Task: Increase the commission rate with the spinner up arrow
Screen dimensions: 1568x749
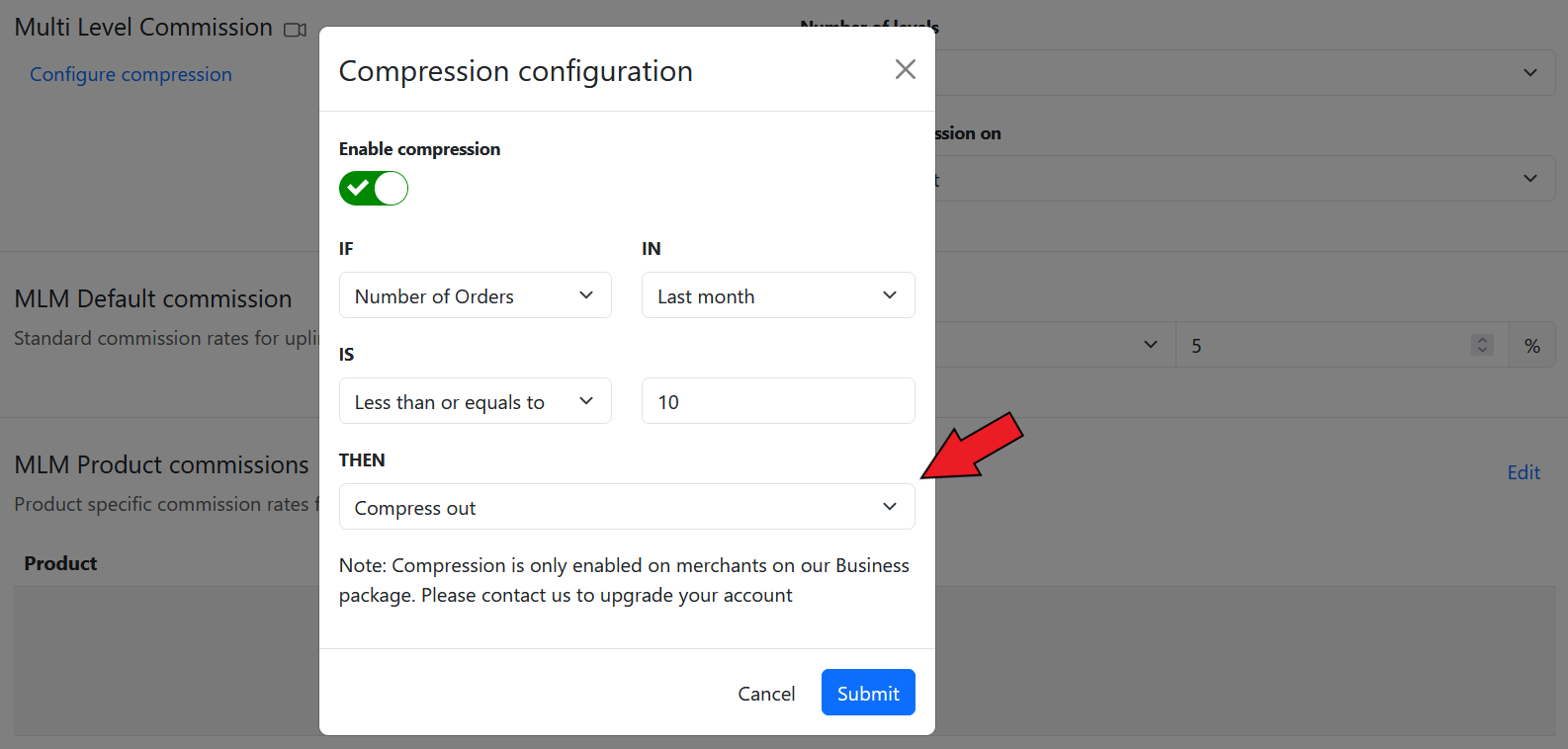Action: click(x=1481, y=340)
